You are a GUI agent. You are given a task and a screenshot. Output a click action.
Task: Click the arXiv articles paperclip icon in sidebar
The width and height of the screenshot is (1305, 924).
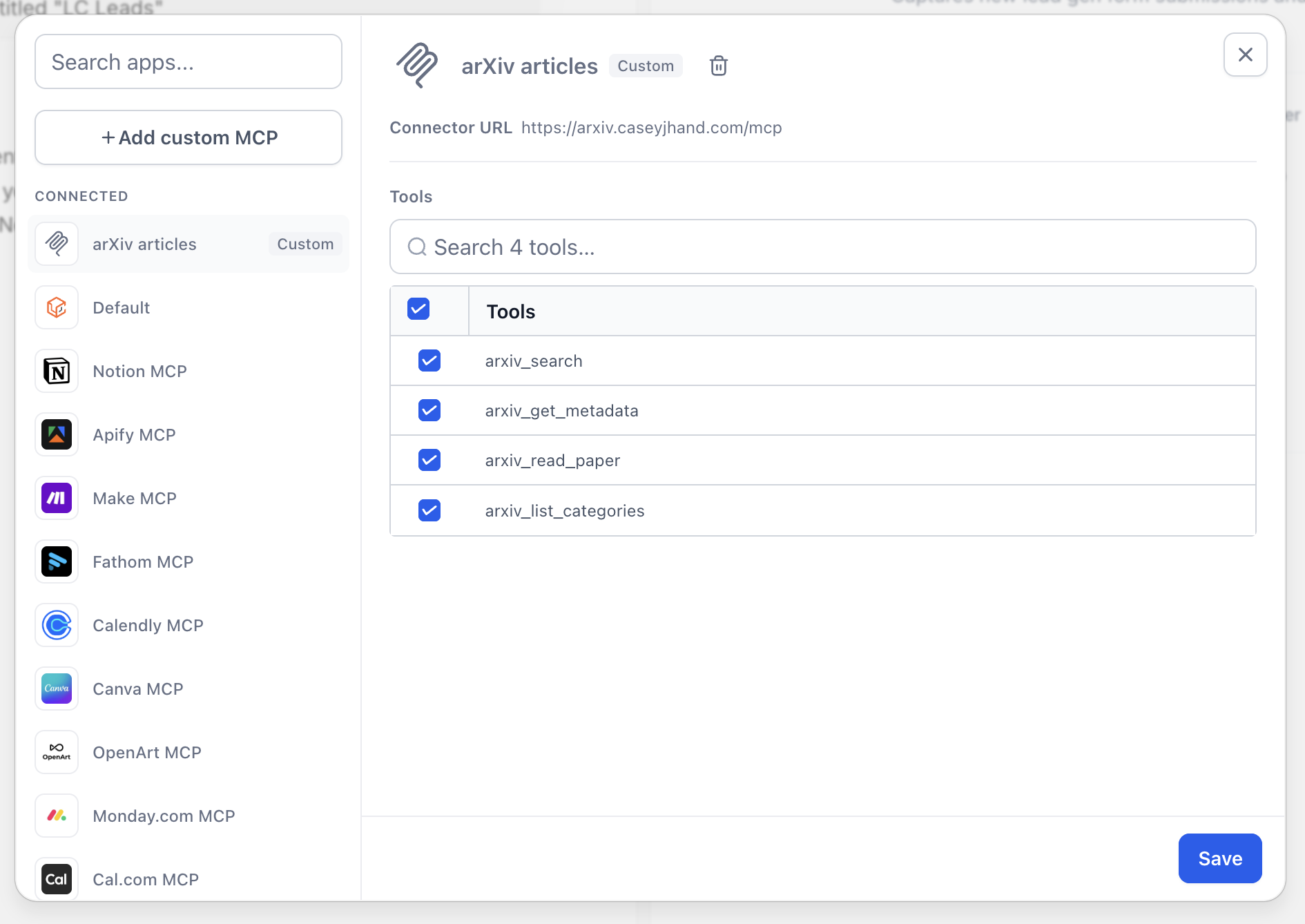57,244
